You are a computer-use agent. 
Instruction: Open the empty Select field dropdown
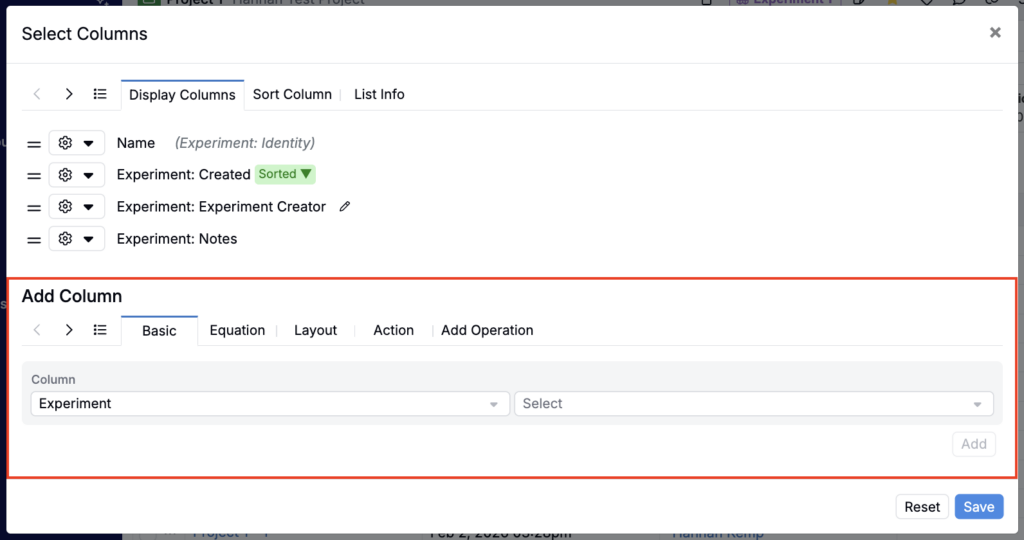pyautogui.click(x=753, y=404)
